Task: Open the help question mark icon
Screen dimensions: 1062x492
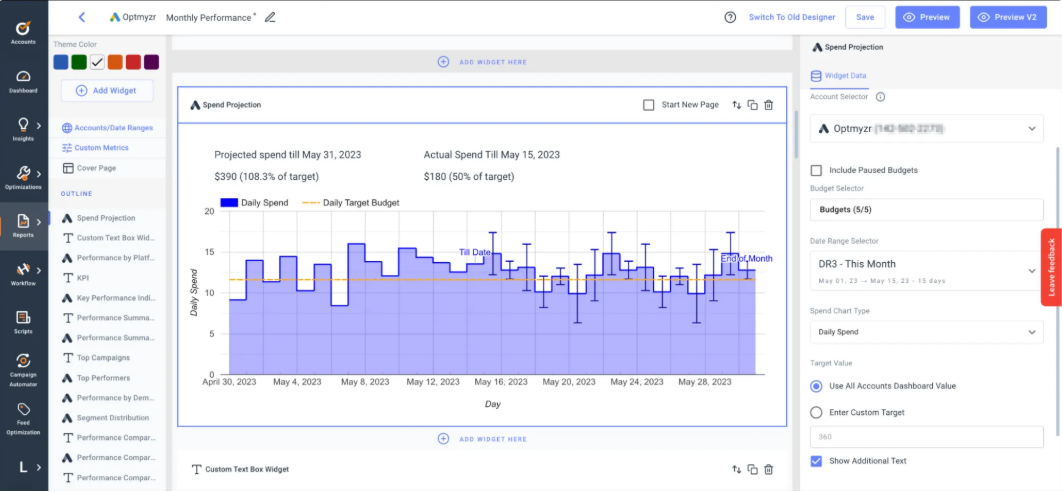Action: 730,17
